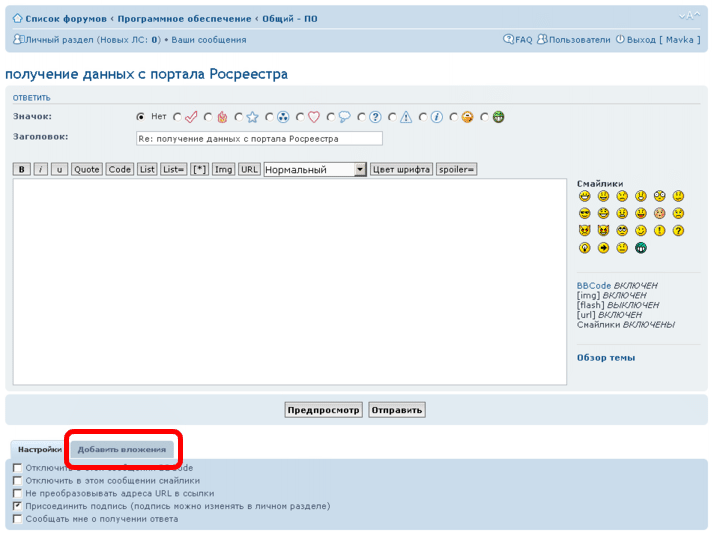The width and height of the screenshot is (714, 536).
Task: Check 'Не преобразовывать адреса URL в ссылки'
Action: pyautogui.click(x=17, y=493)
